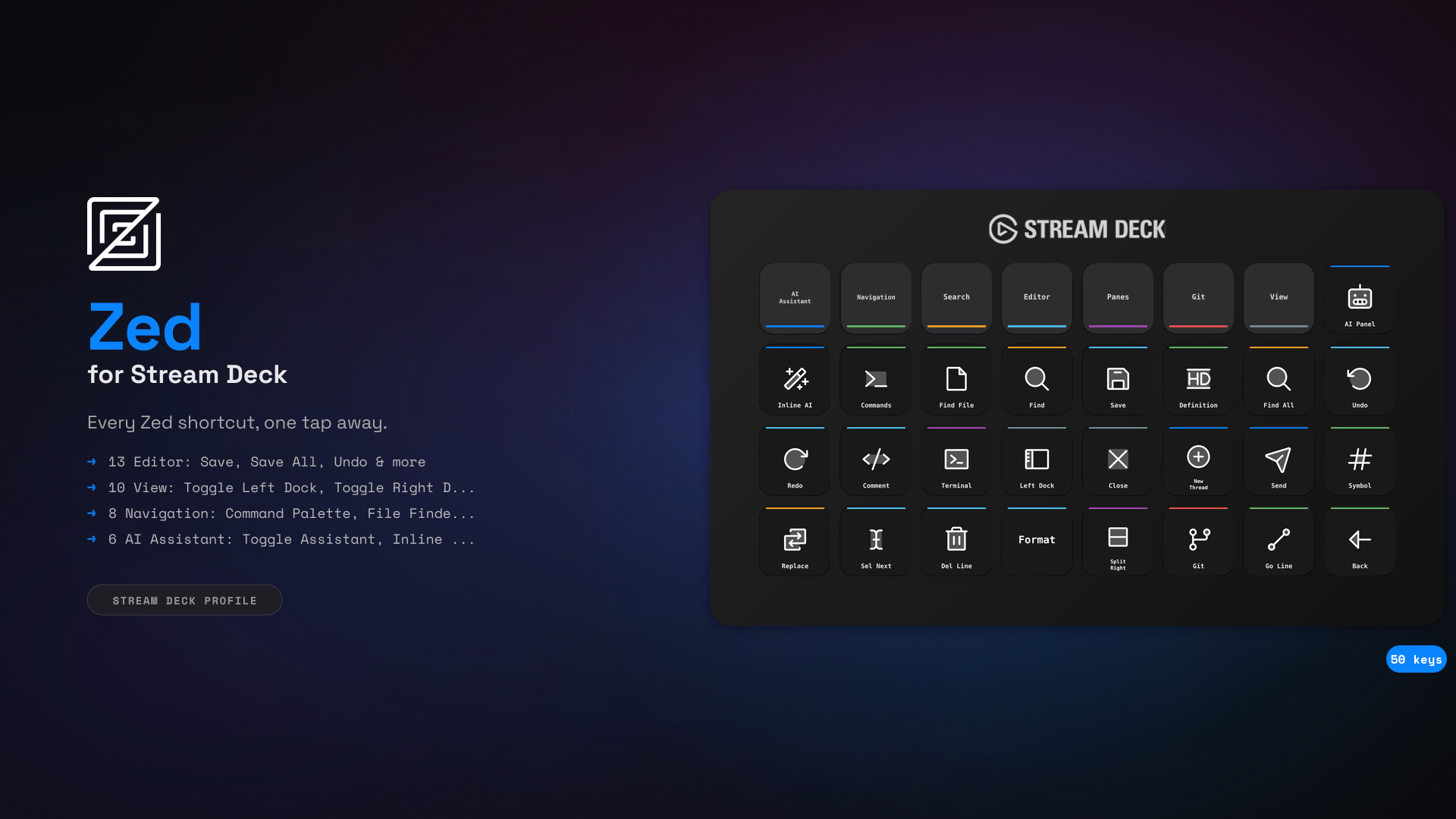1456x819 pixels.
Task: Tap the Commands terminal key
Action: click(x=875, y=380)
